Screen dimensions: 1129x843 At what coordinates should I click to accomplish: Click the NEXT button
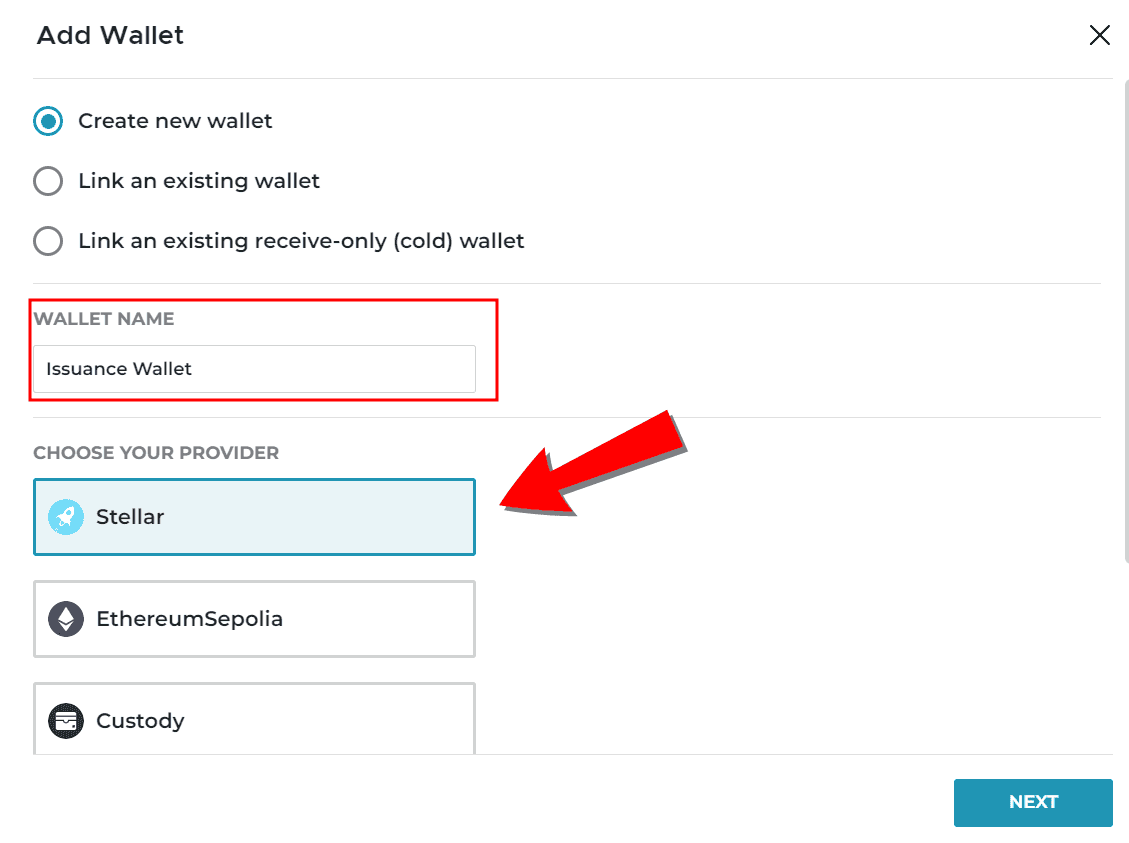coord(1033,802)
